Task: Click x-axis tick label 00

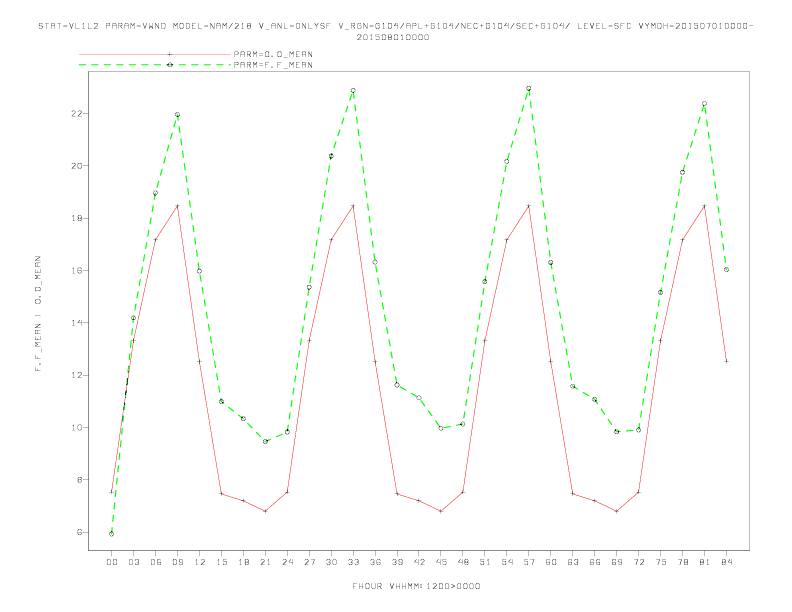Action: click(112, 562)
